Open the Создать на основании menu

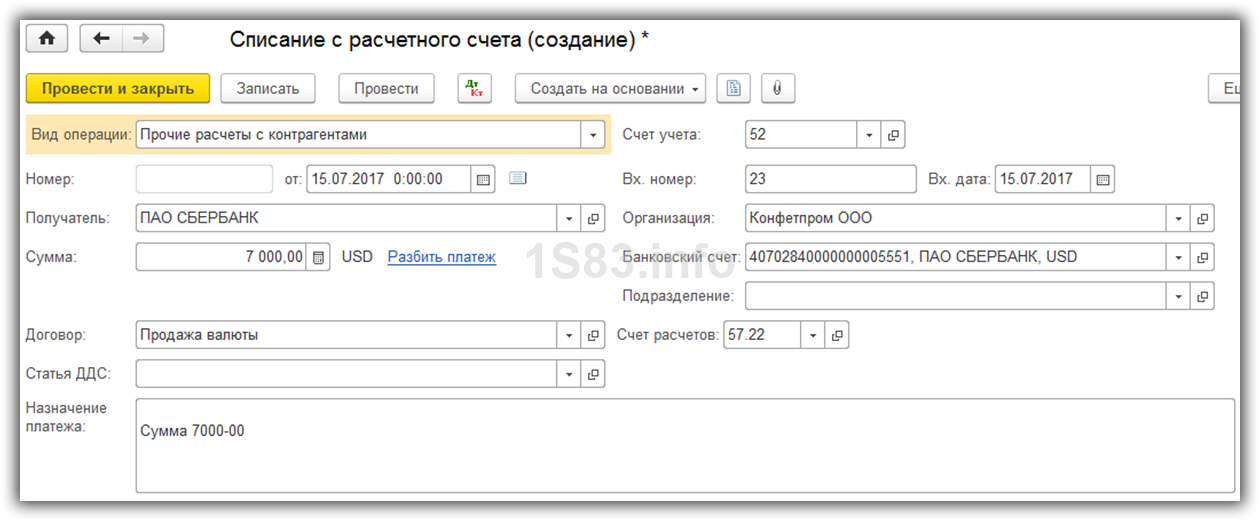610,88
